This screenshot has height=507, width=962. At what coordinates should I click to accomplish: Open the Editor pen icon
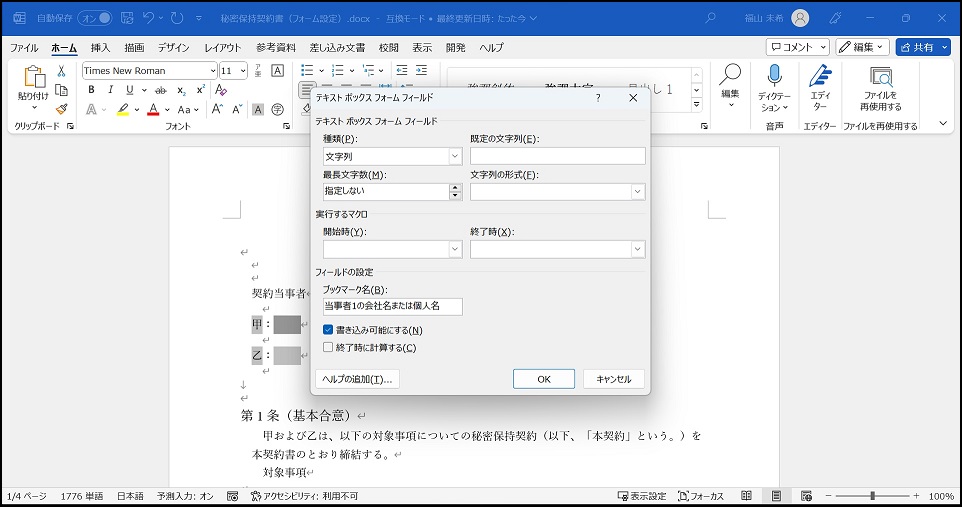(820, 76)
